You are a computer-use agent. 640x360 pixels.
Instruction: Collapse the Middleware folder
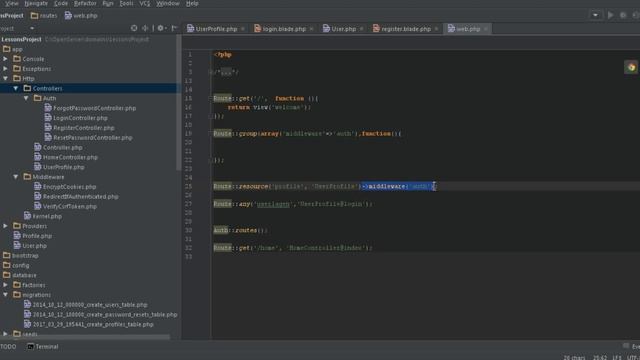tap(16, 177)
